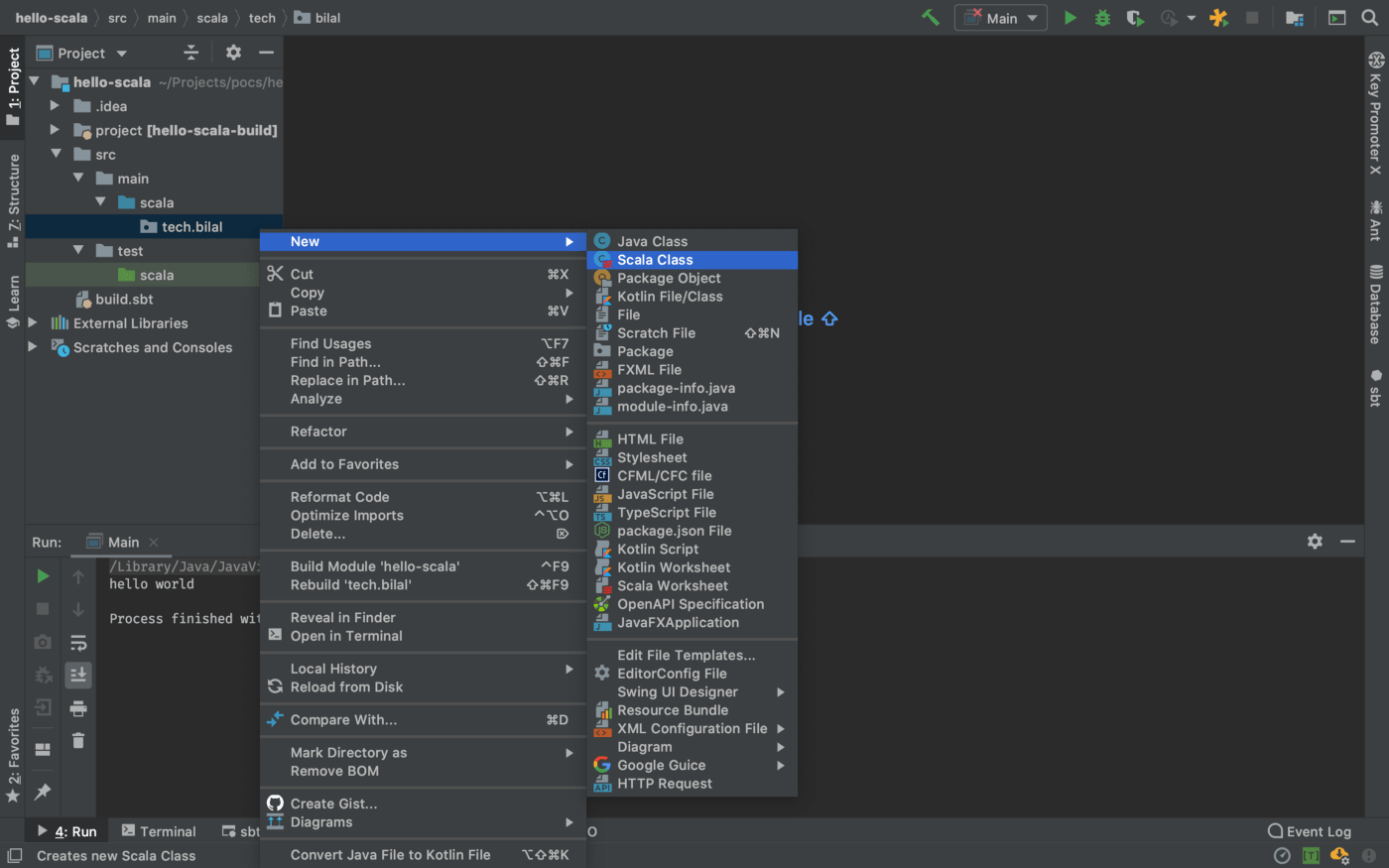The height and width of the screenshot is (868, 1389).
Task: Collapse the src folder in project tree
Action: [57, 155]
